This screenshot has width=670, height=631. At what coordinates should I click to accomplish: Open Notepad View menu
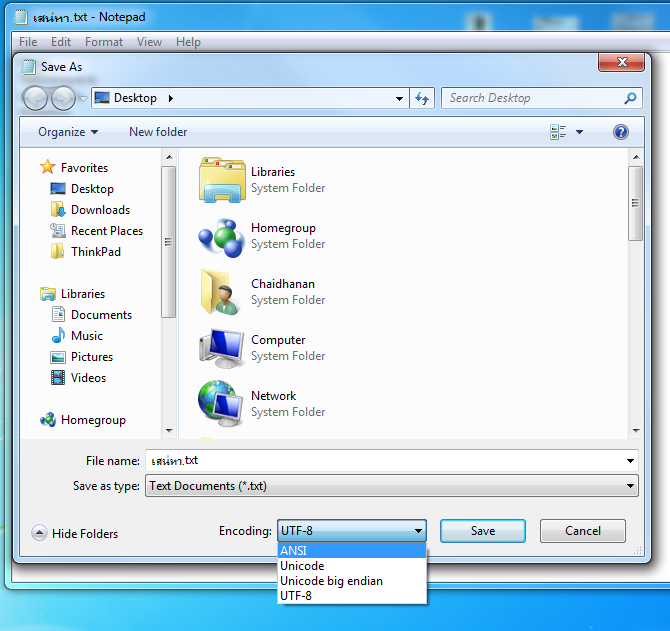pos(149,42)
